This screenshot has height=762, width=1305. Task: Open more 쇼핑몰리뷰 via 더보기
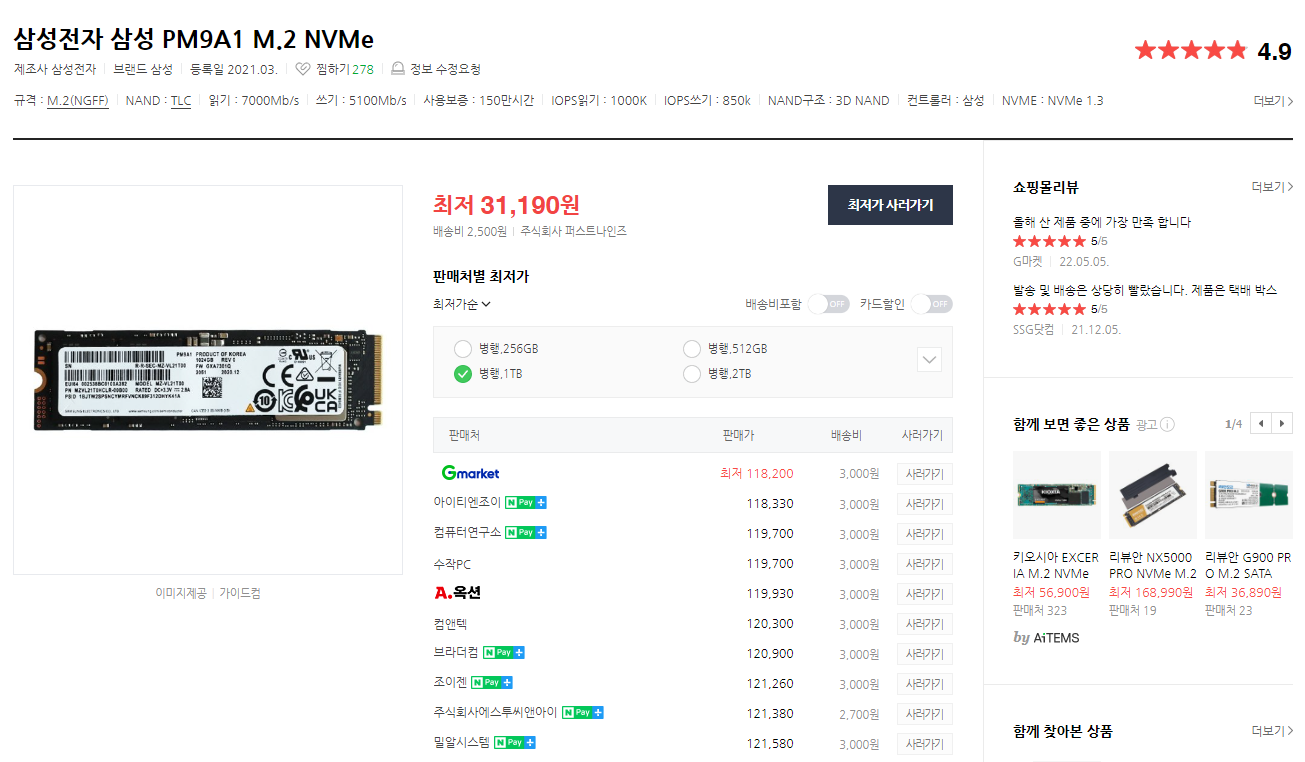tap(1272, 187)
